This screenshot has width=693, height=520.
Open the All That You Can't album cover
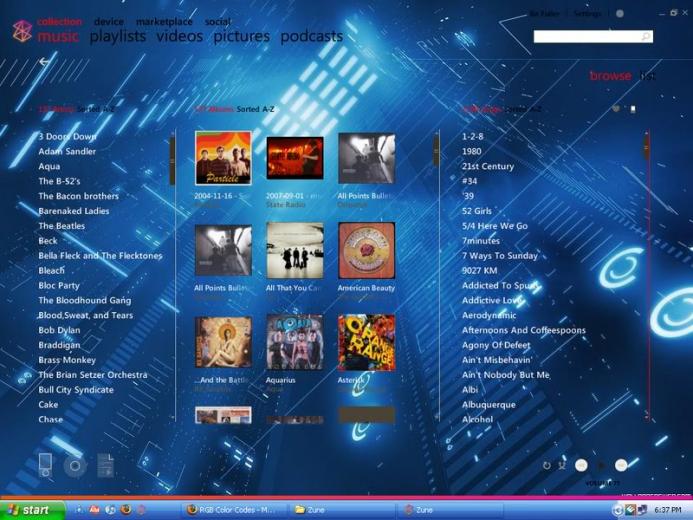pos(295,251)
